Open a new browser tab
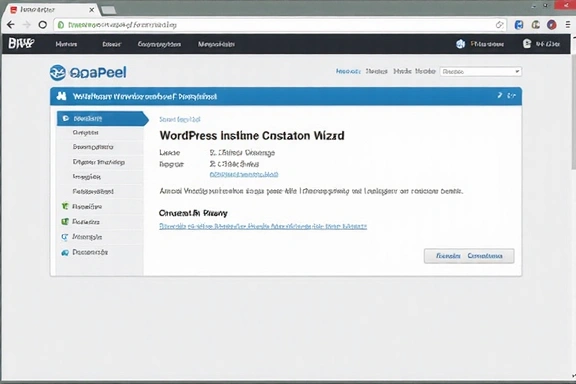576x384 pixels. (109, 10)
